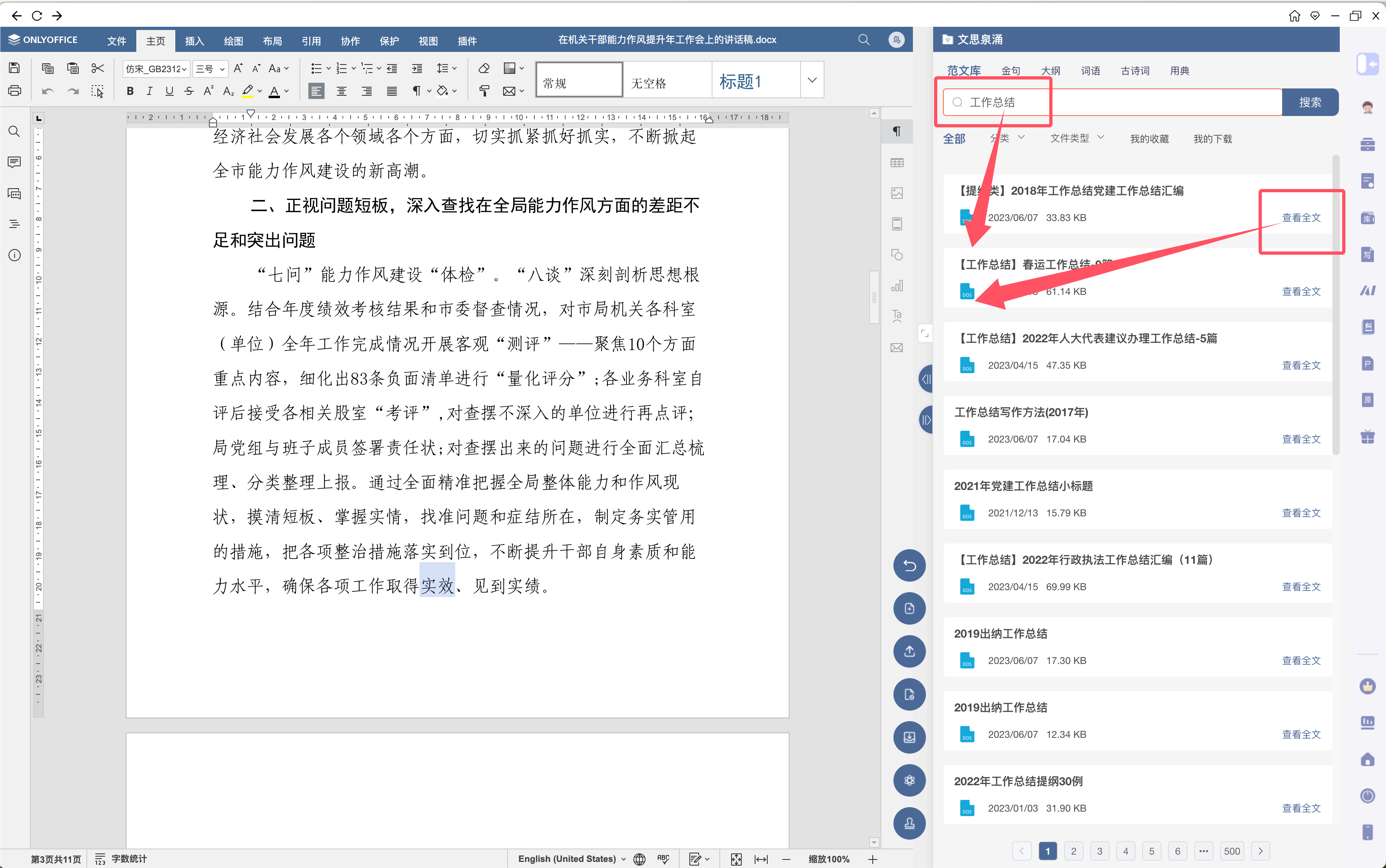Expand the bullet list dropdown
This screenshot has width=1386, height=868.
328,68
